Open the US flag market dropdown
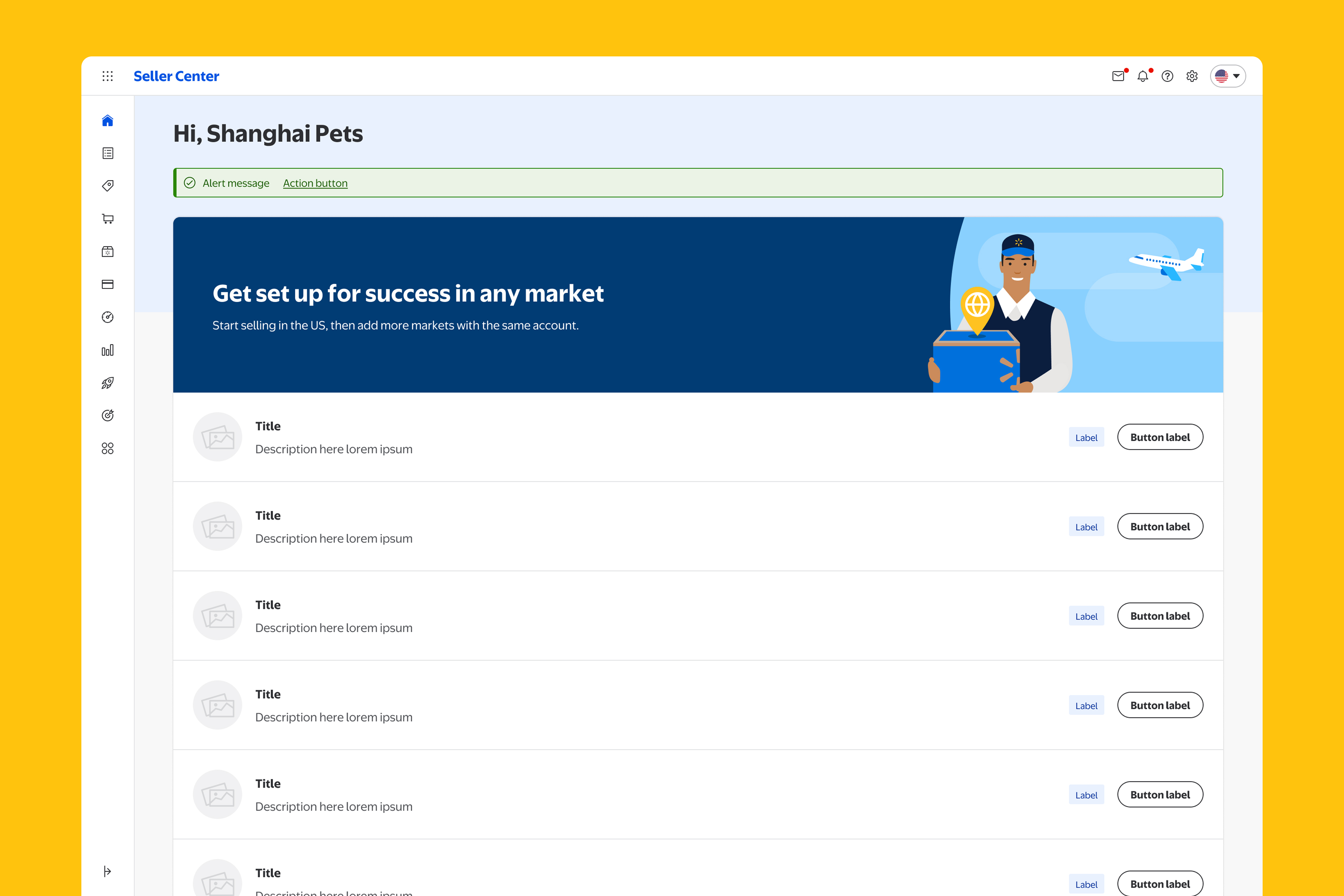 [x=1228, y=76]
